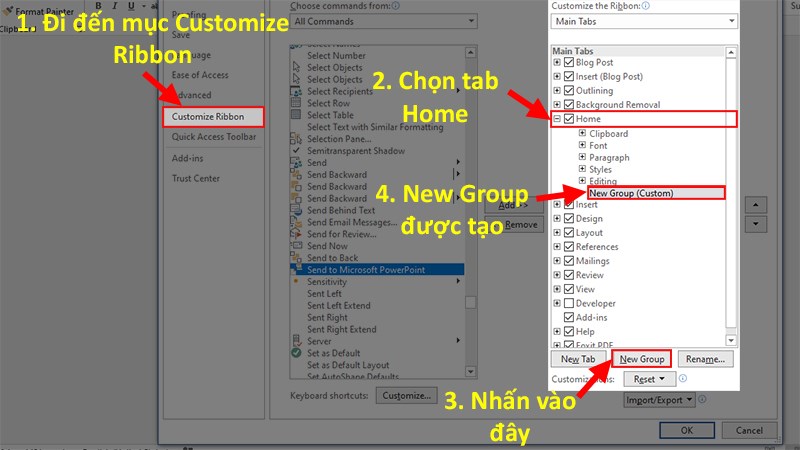Image resolution: width=800 pixels, height=450 pixels.
Task: Click the Send to Back icon
Action: (296, 258)
